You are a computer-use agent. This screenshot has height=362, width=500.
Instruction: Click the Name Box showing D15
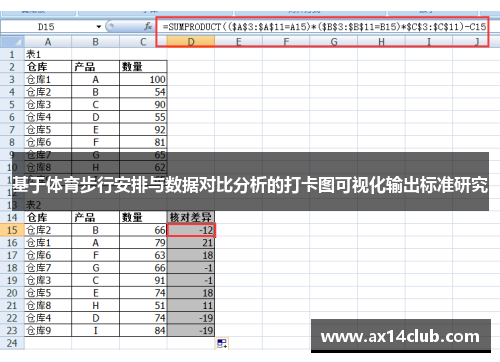(48, 27)
